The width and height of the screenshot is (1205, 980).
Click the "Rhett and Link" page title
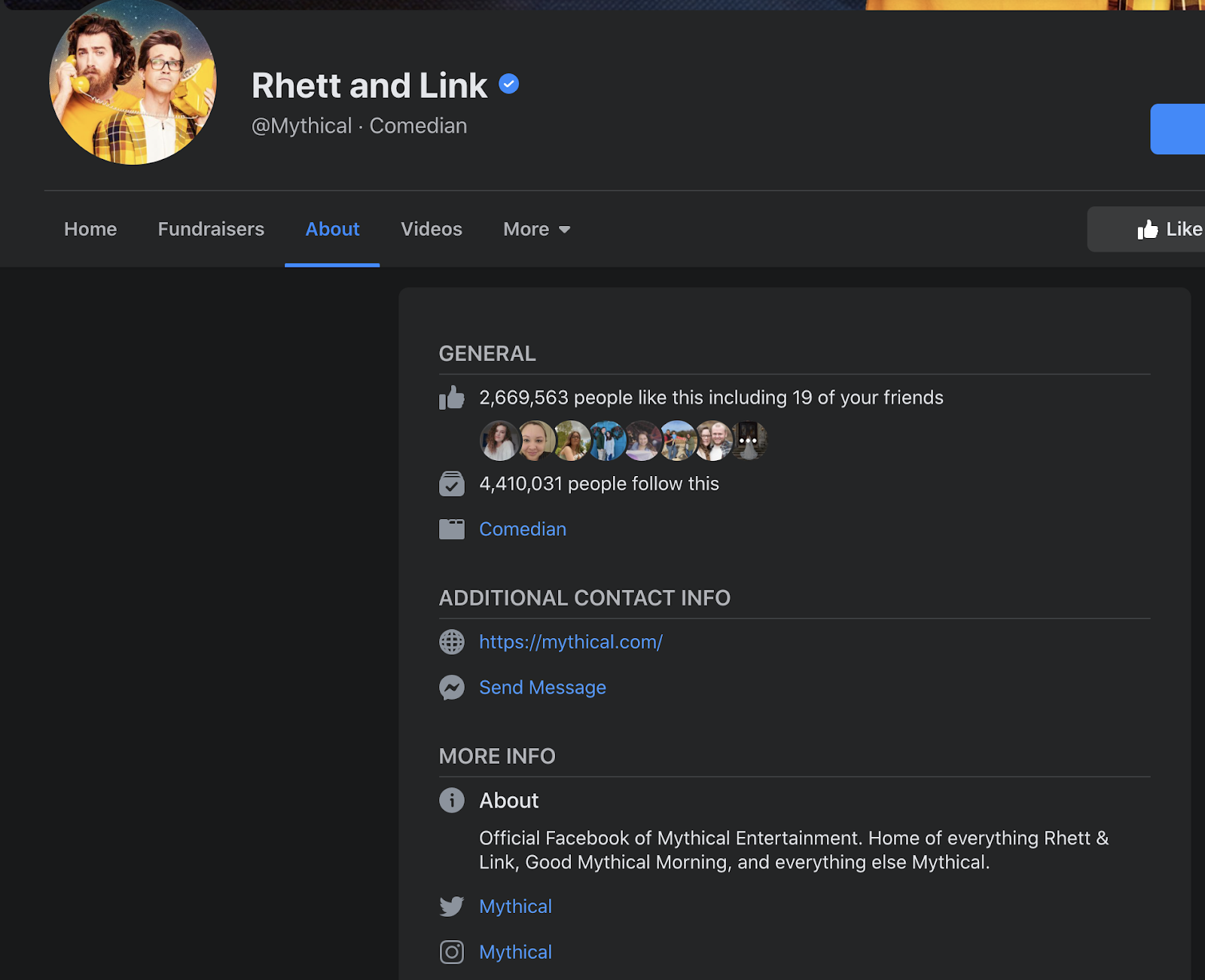369,85
